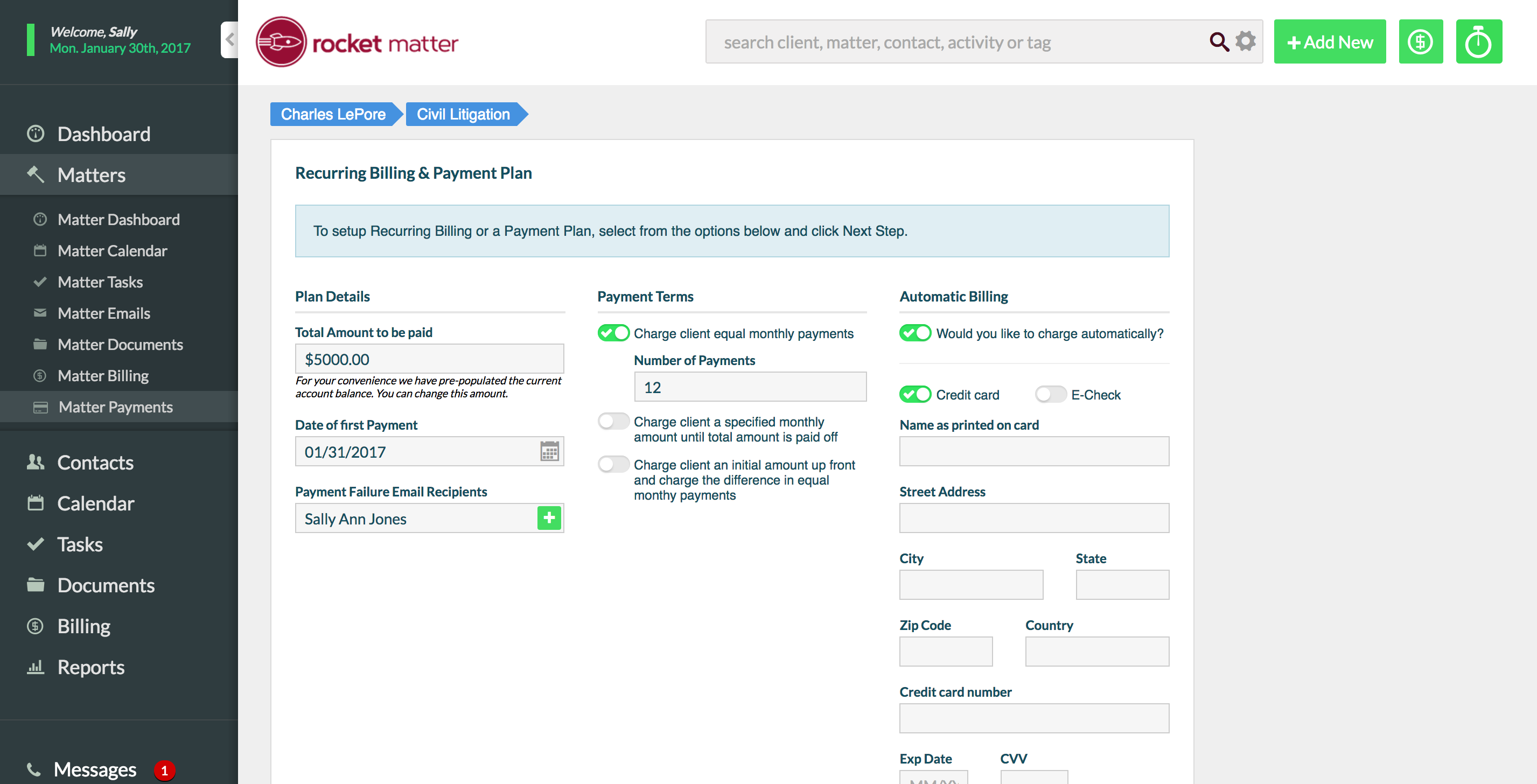Open Messages with phone icon

[x=94, y=769]
